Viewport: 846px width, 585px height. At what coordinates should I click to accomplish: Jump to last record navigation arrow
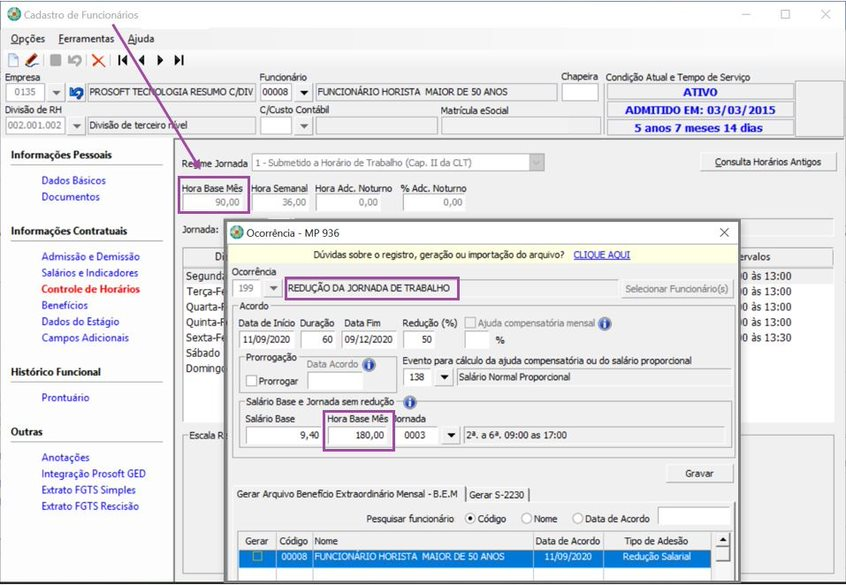point(179,60)
